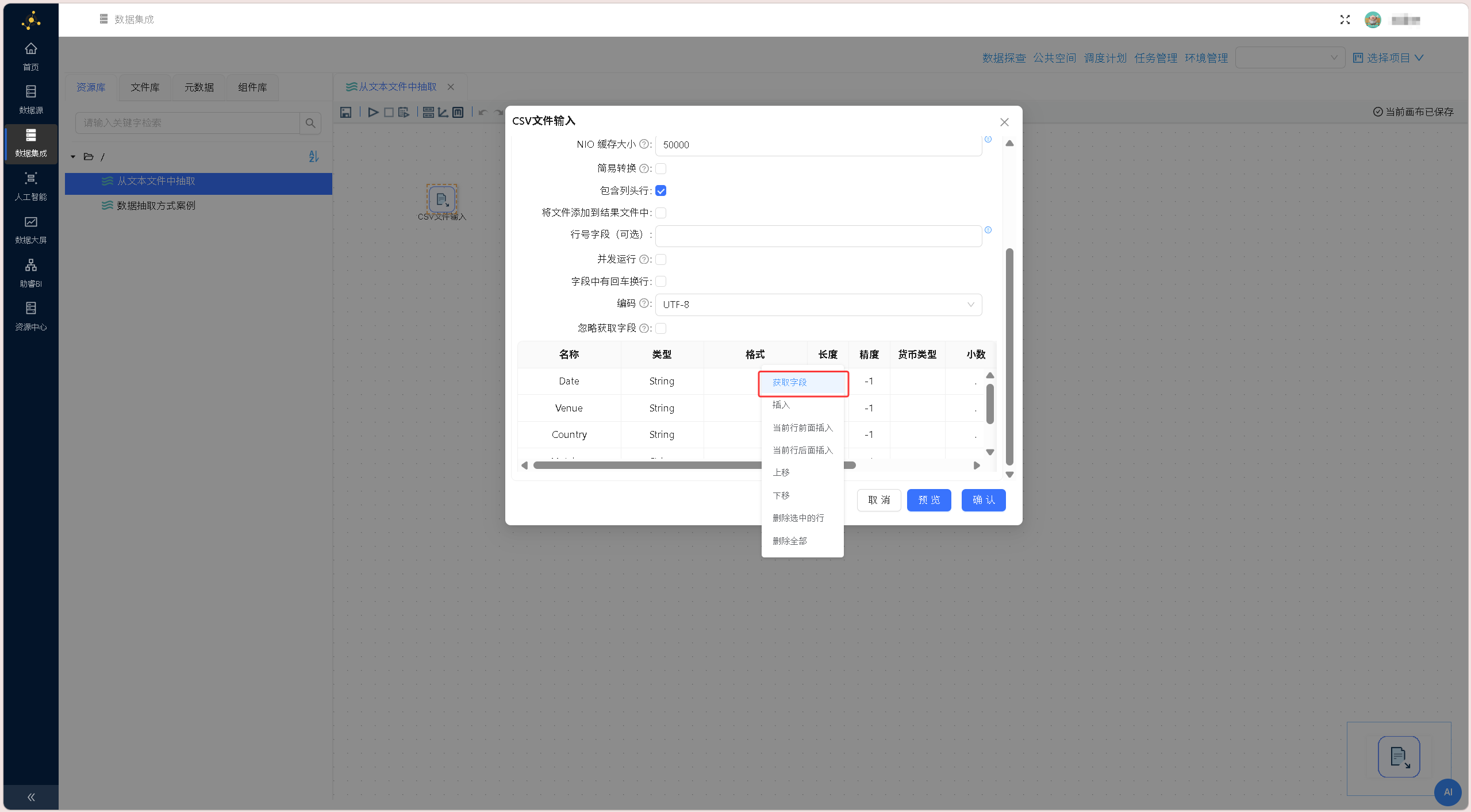The width and height of the screenshot is (1471, 812).
Task: Open the empty dropdown next to 环境管理
Action: point(1290,57)
